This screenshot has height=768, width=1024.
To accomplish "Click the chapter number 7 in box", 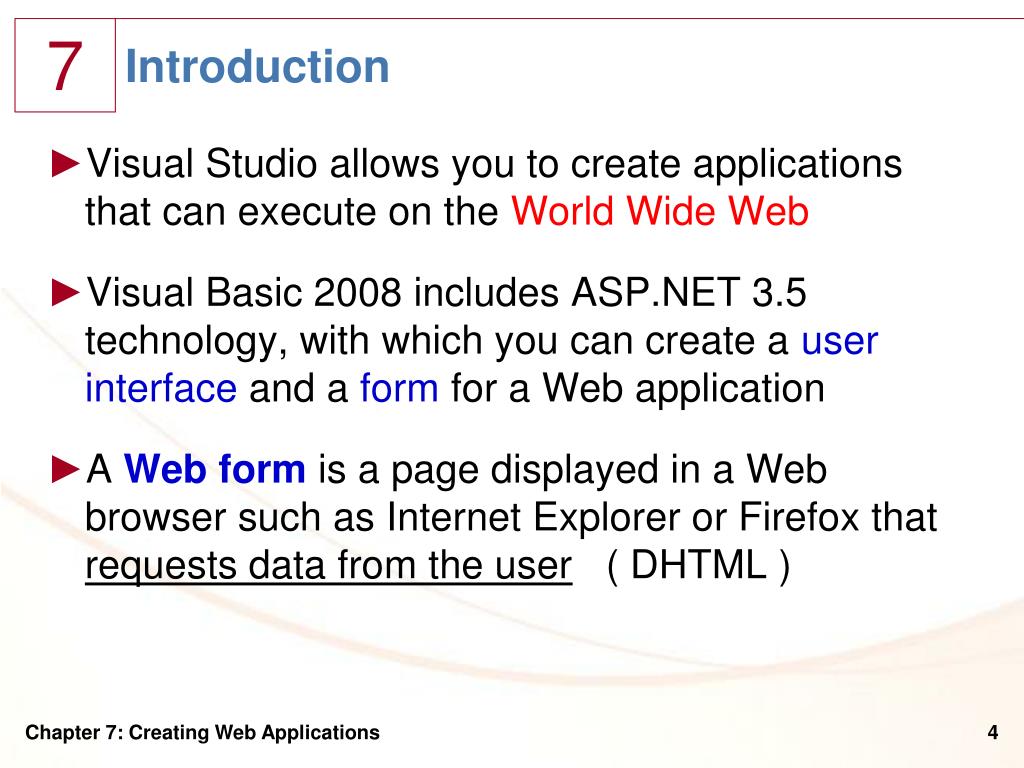I will click(x=65, y=66).
